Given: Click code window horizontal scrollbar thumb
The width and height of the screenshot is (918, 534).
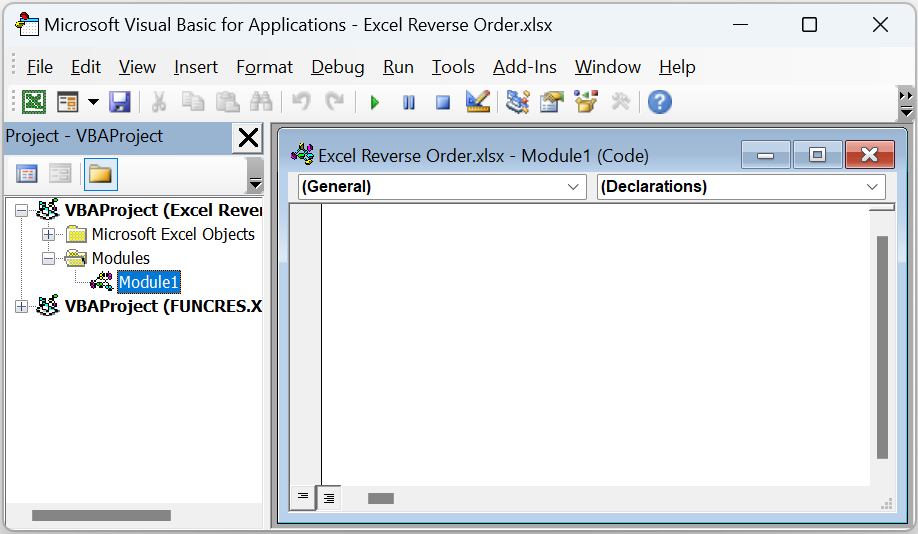Looking at the screenshot, I should pos(381,498).
